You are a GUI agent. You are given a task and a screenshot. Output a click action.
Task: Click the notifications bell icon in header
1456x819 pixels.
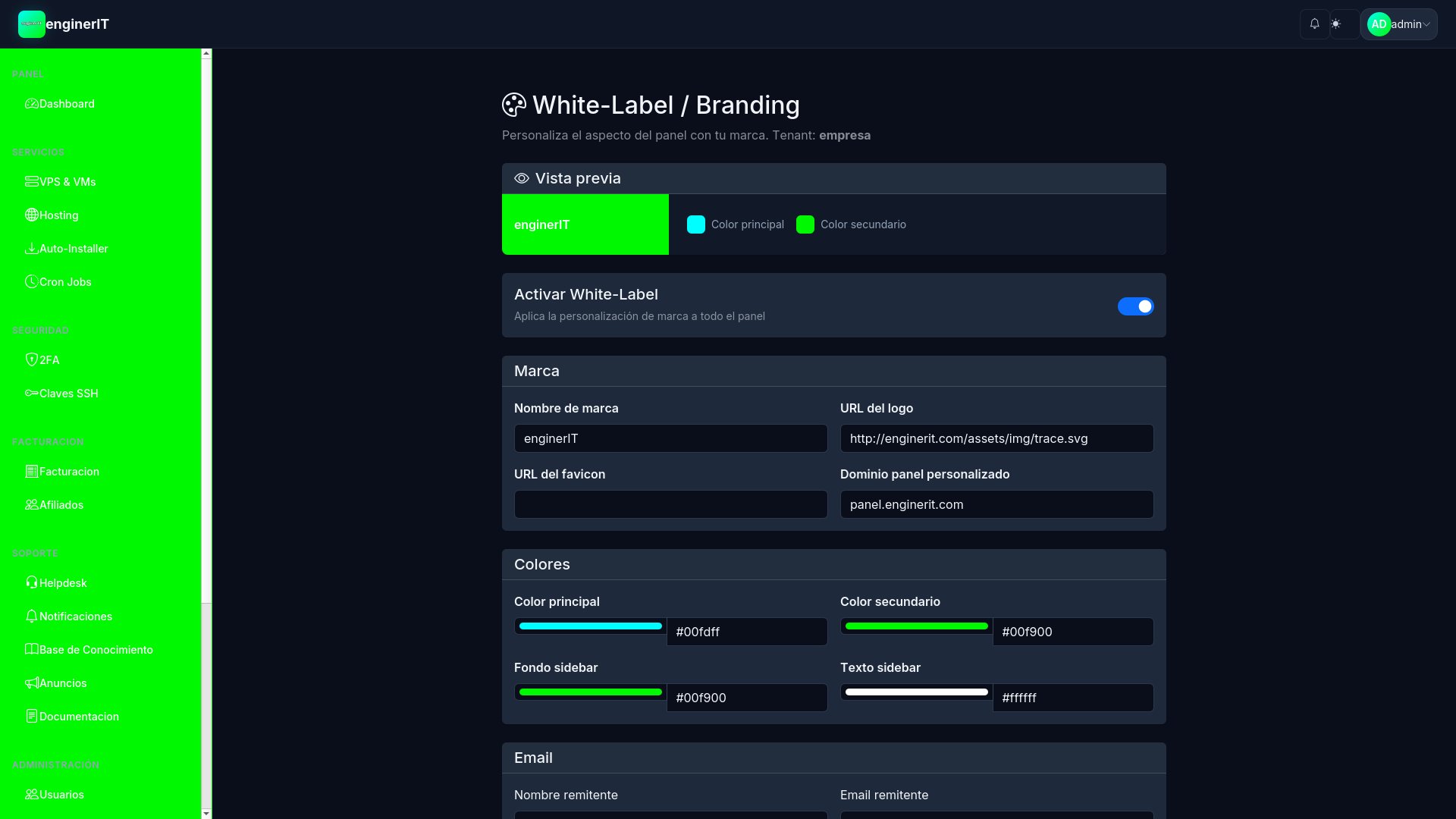(1314, 24)
